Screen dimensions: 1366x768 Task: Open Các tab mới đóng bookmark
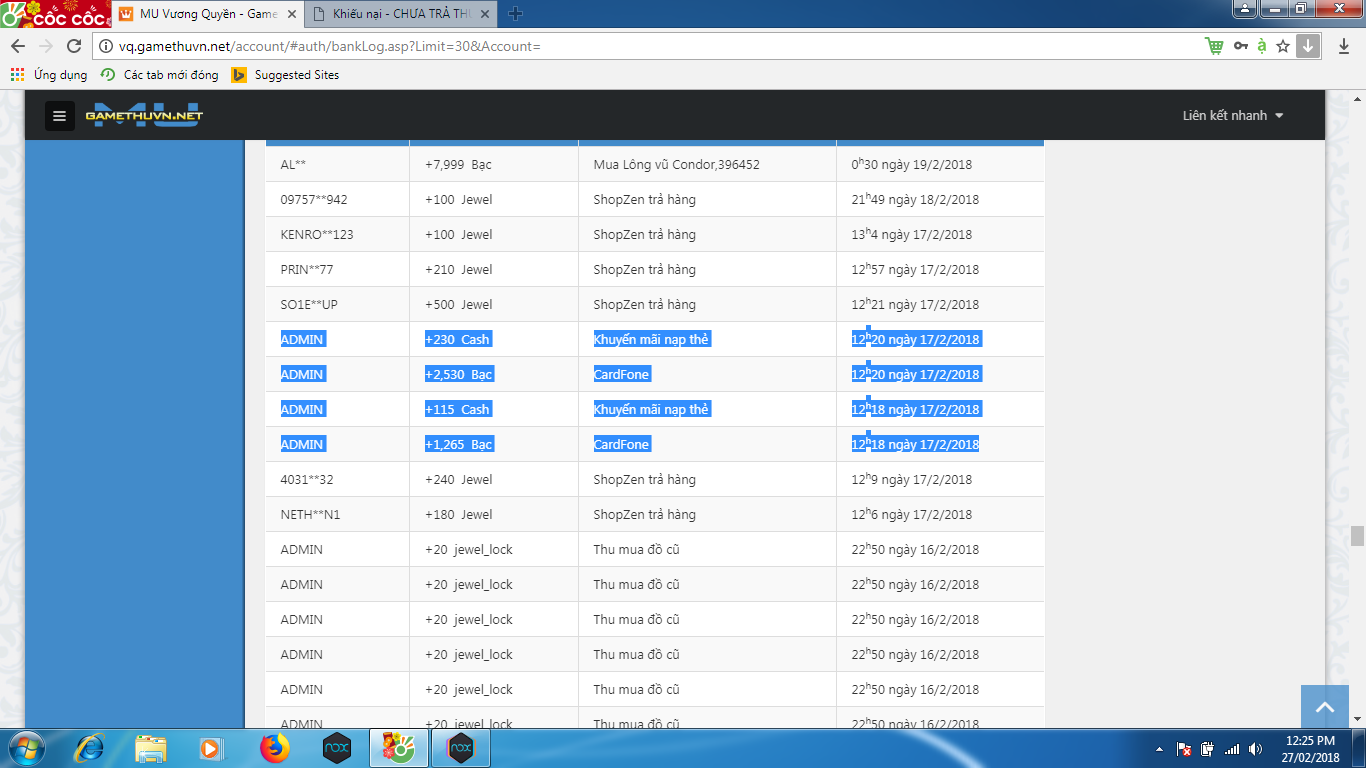pos(159,75)
